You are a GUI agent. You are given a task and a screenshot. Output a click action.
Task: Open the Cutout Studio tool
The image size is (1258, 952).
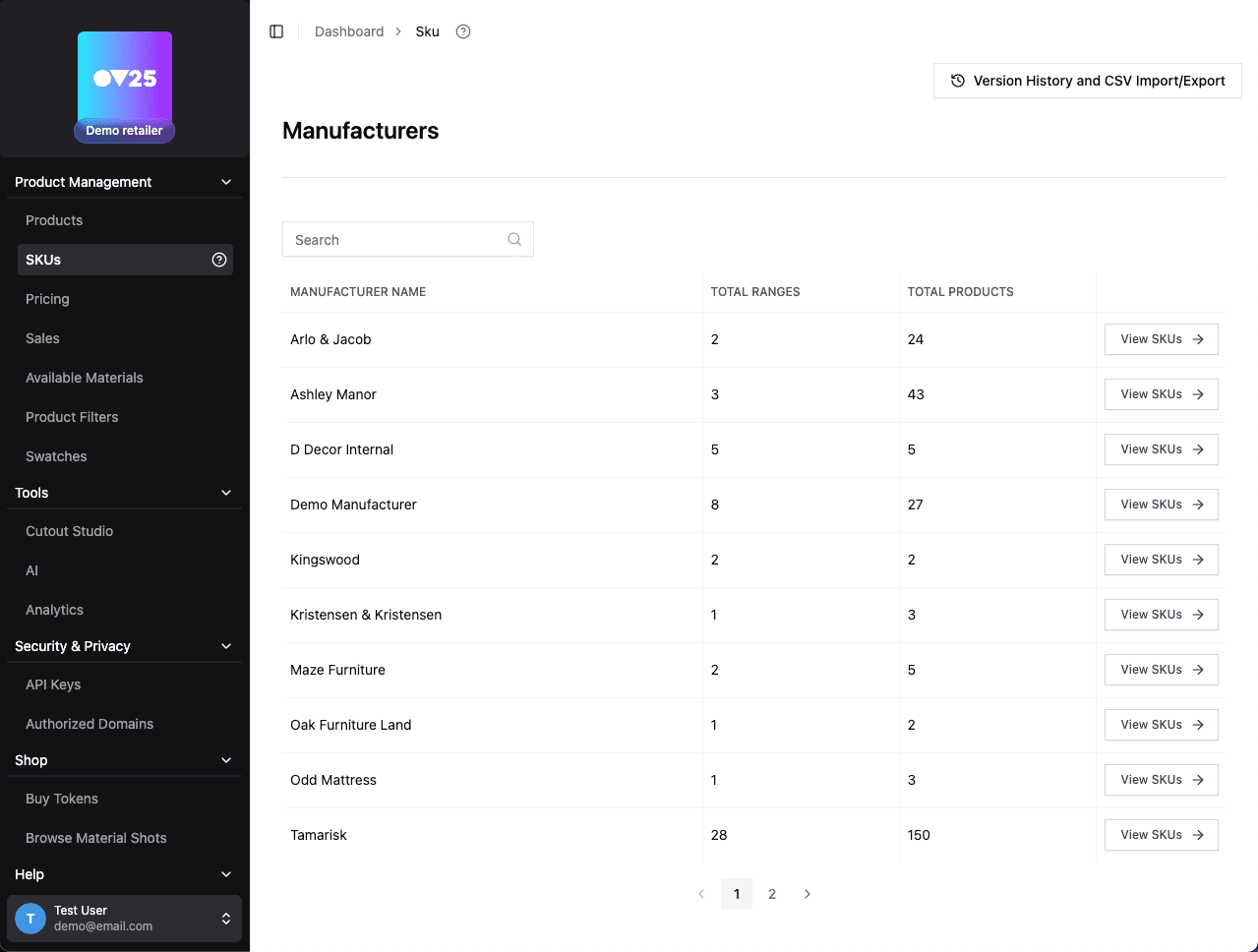coord(69,531)
